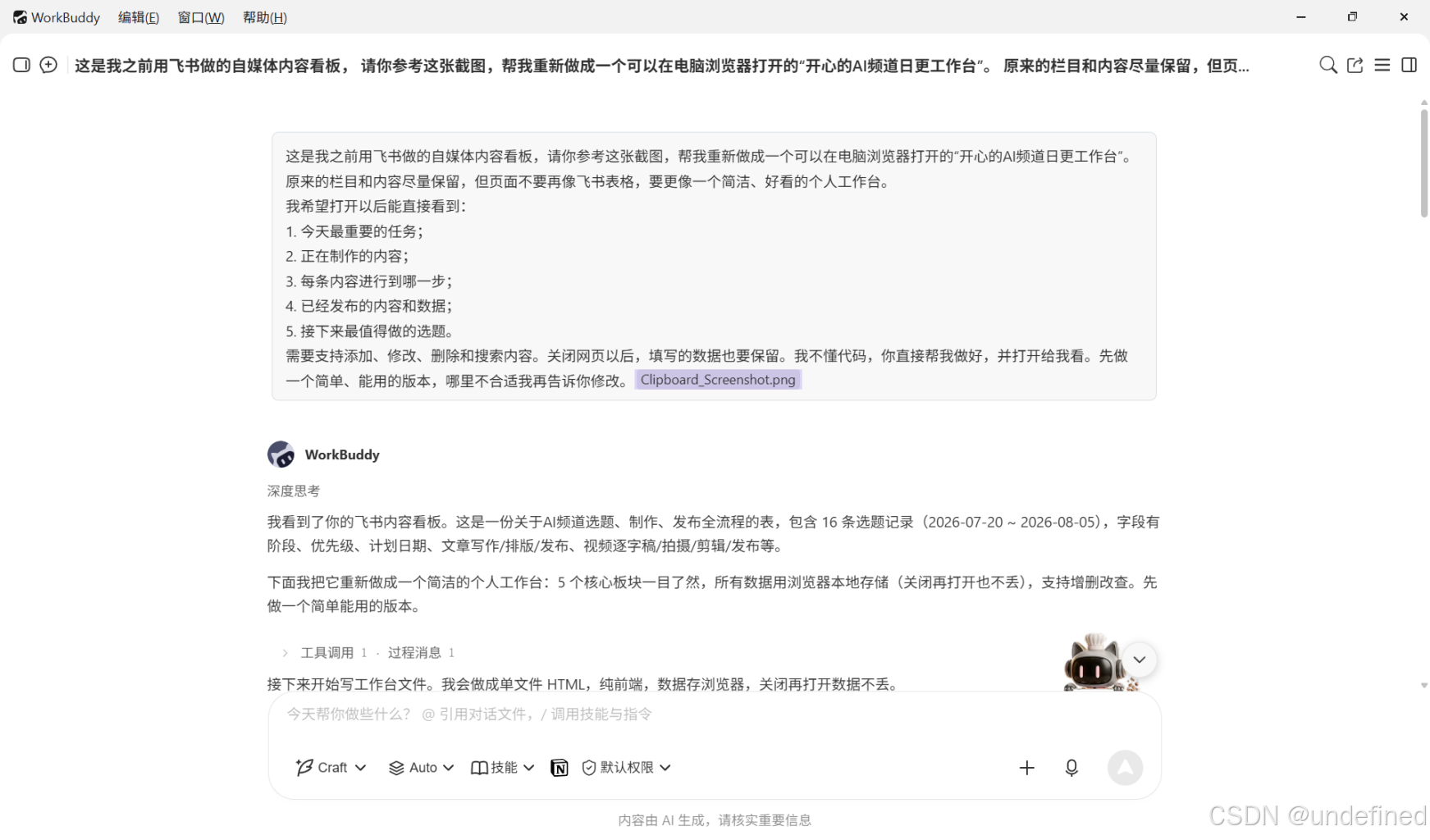Add an attachment with the plus icon

point(1026,768)
